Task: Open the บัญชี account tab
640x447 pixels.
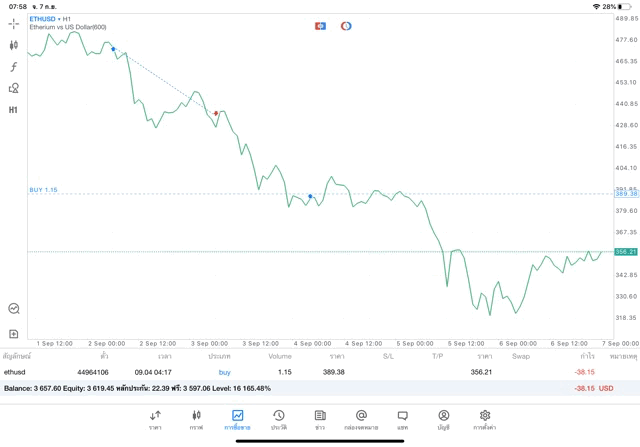Action: (443, 420)
